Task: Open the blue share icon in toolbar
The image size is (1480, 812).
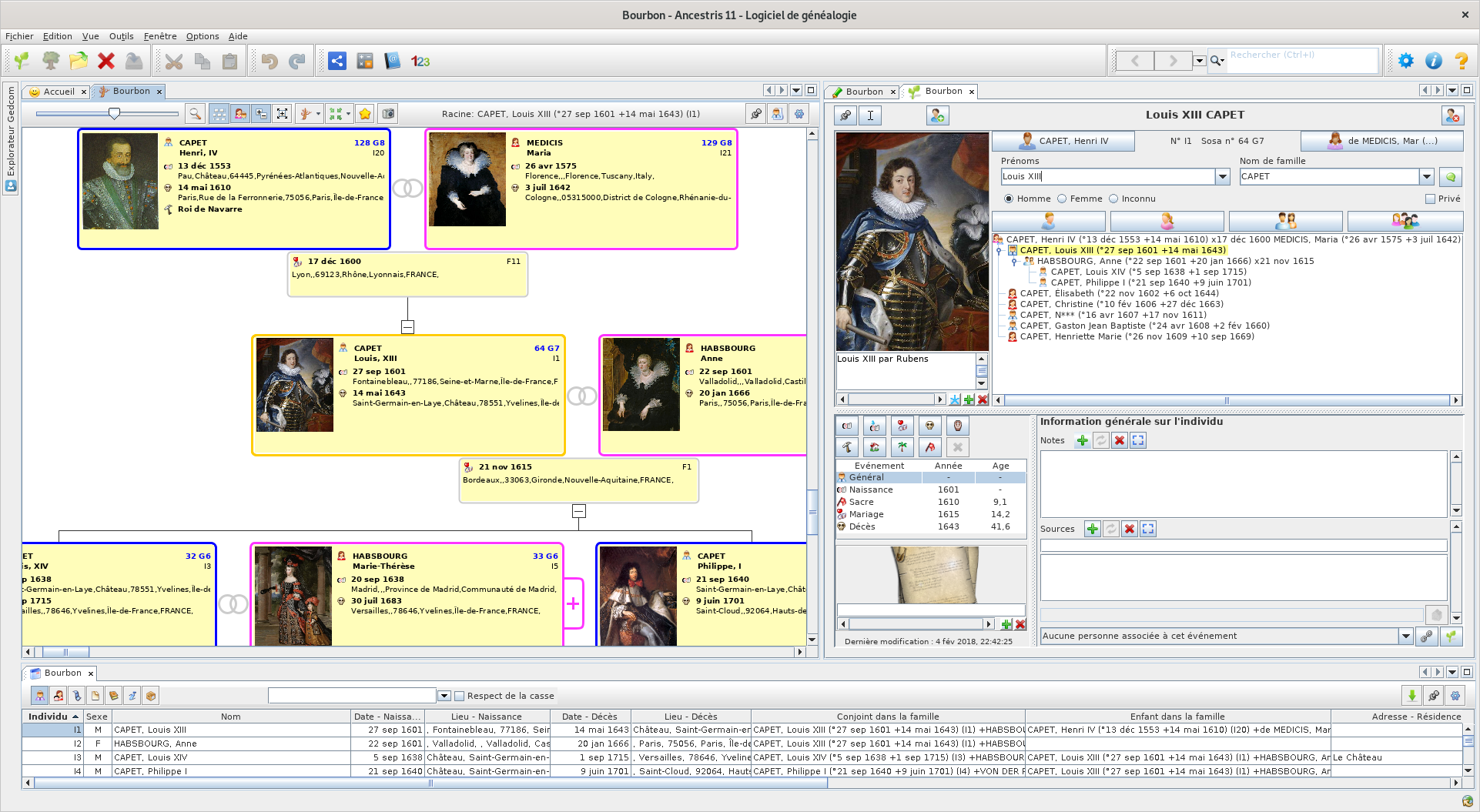Action: 337,62
